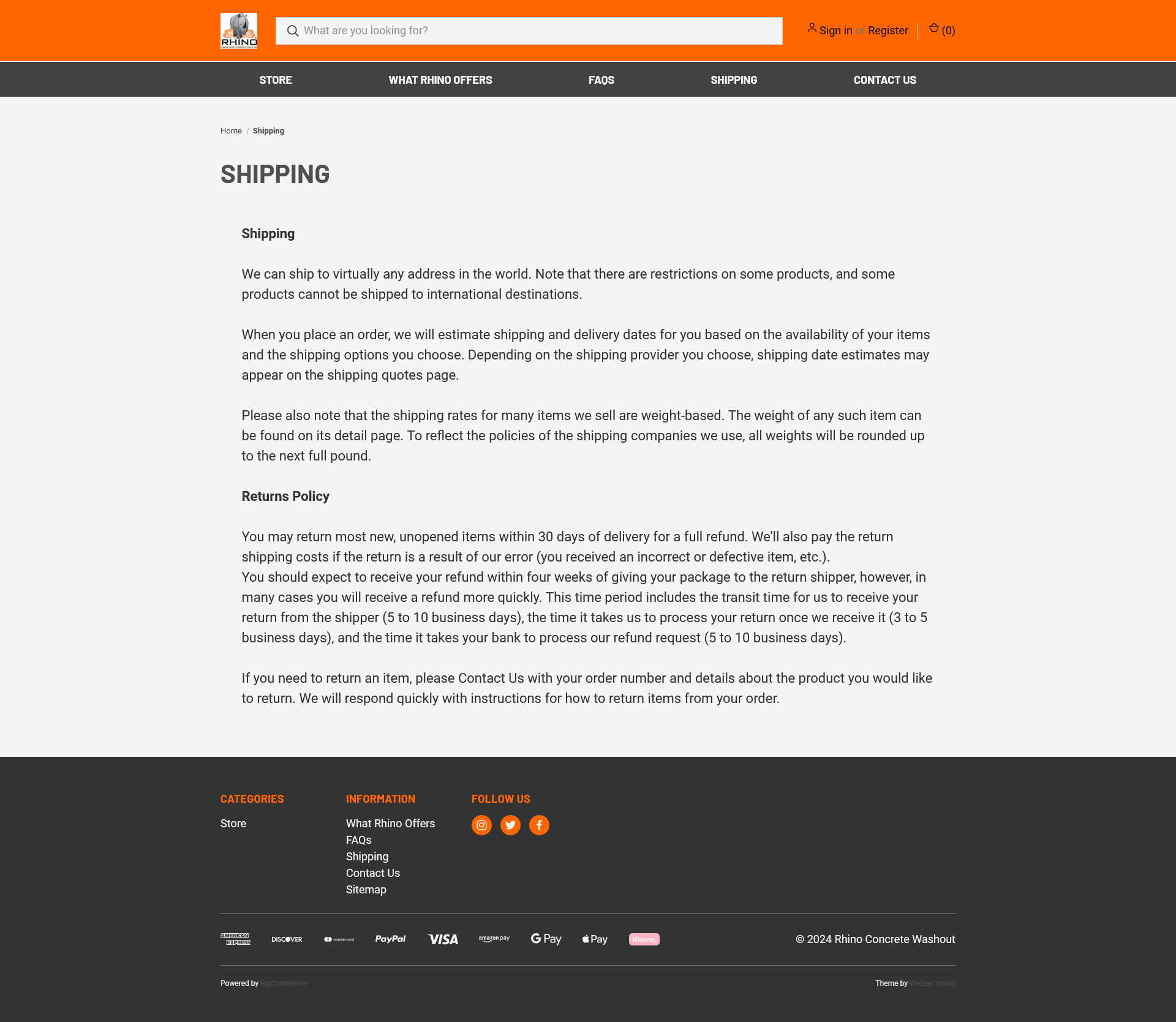This screenshot has width=1176, height=1022.
Task: Click the user/sign-in icon in header
Action: tap(812, 30)
